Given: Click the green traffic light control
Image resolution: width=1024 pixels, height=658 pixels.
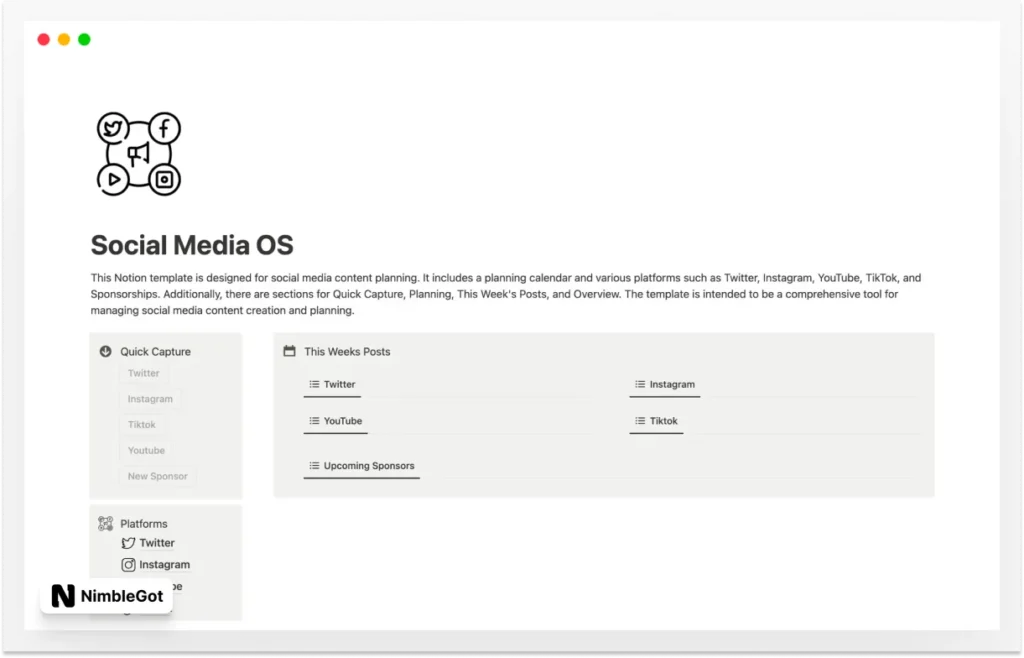Looking at the screenshot, I should point(84,39).
